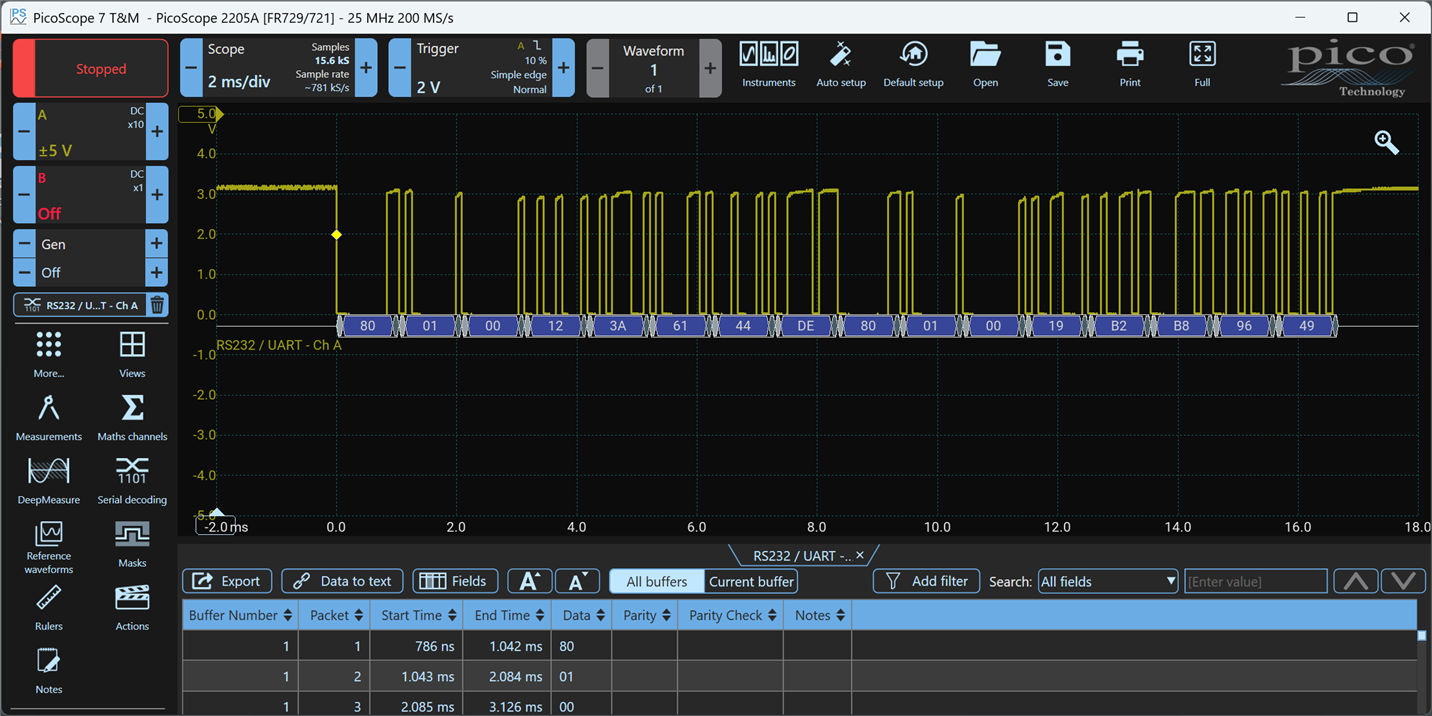
Task: Open Waveform 1 of 1 navigator
Action: 653,68
